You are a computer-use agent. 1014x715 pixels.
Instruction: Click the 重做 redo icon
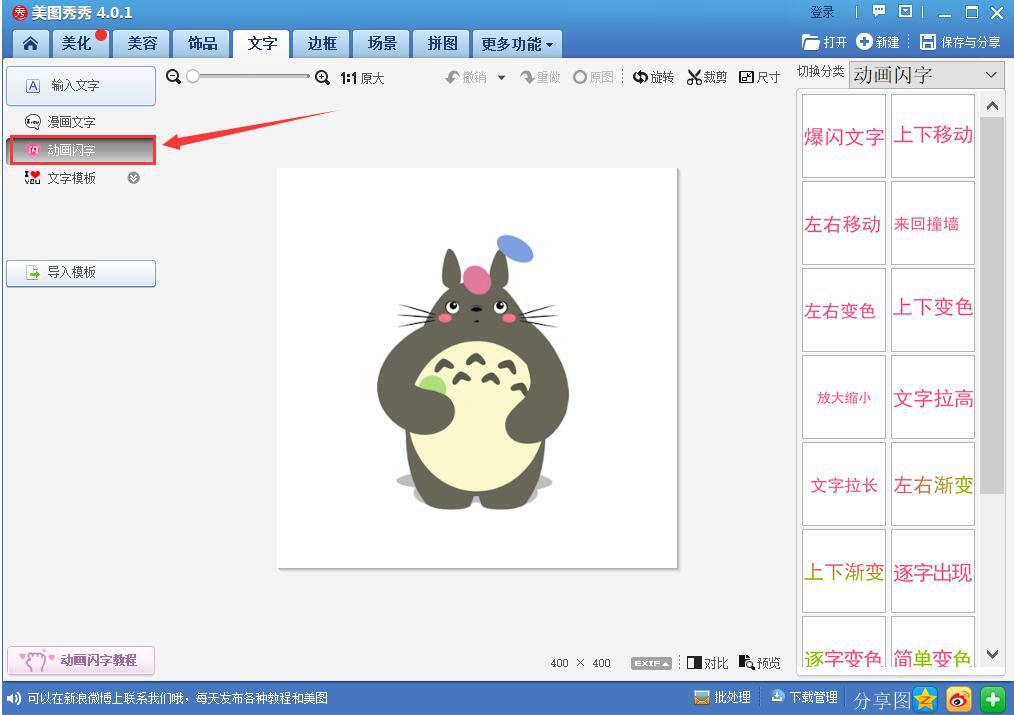(x=527, y=78)
